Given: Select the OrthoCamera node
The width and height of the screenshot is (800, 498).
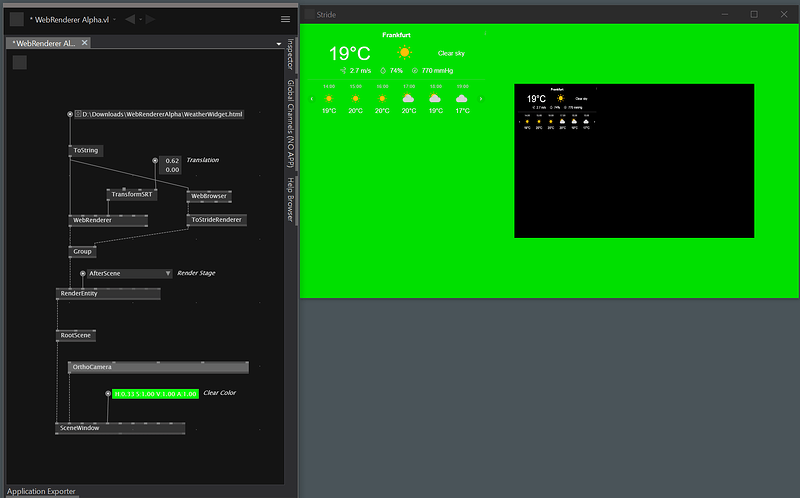Looking at the screenshot, I should pyautogui.click(x=158, y=367).
